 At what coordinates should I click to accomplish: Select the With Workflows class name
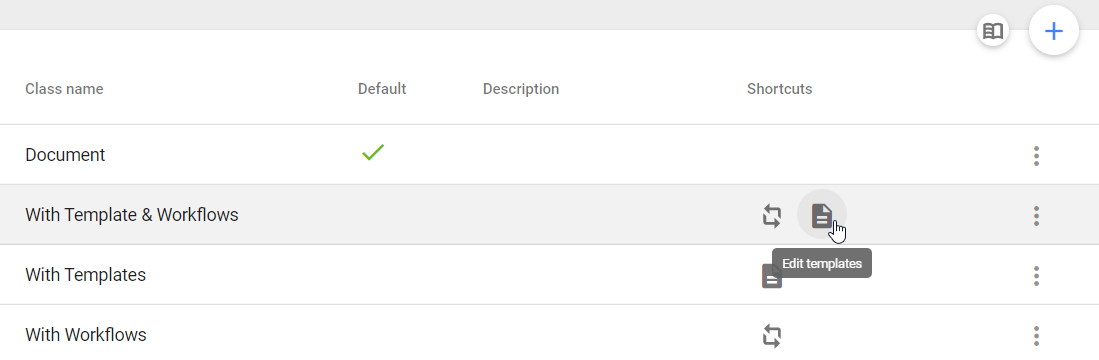86,335
